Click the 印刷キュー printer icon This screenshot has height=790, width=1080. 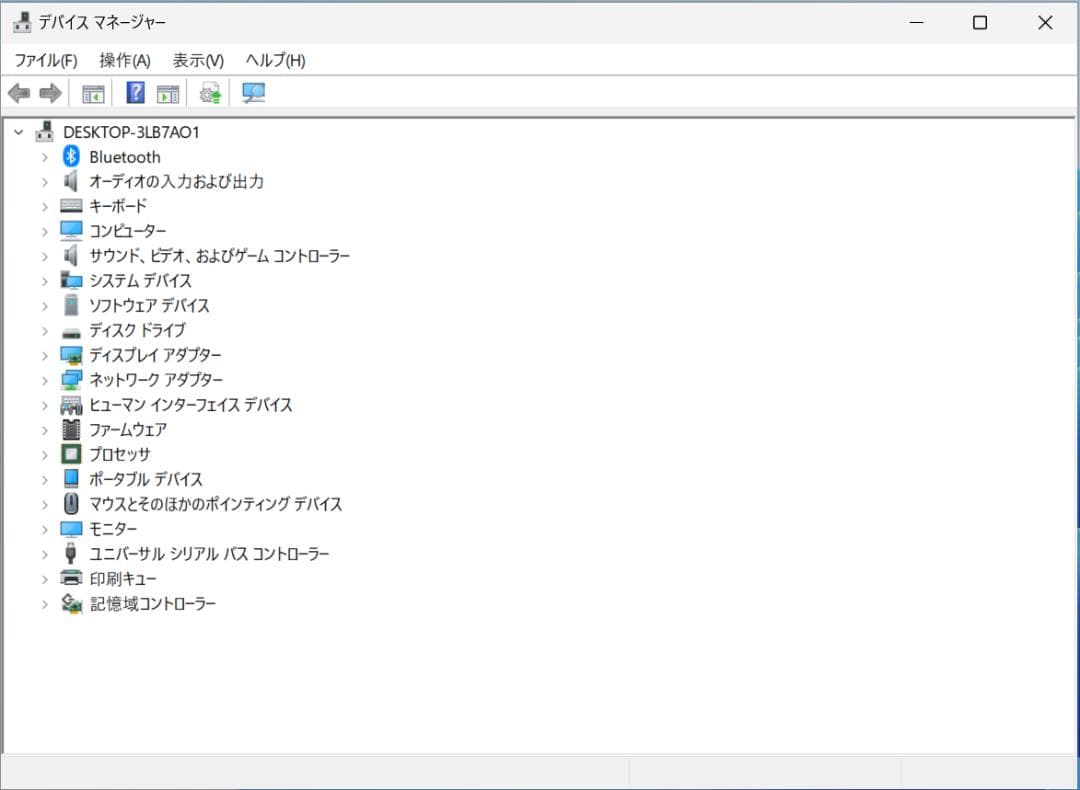pyautogui.click(x=70, y=578)
